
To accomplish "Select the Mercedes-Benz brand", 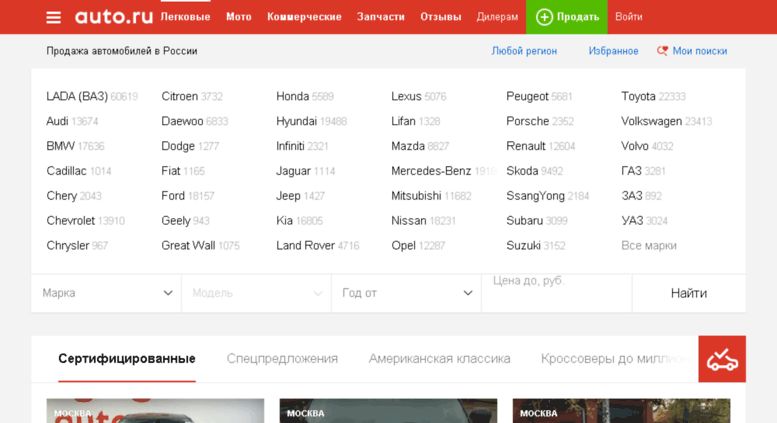I will tap(431, 171).
